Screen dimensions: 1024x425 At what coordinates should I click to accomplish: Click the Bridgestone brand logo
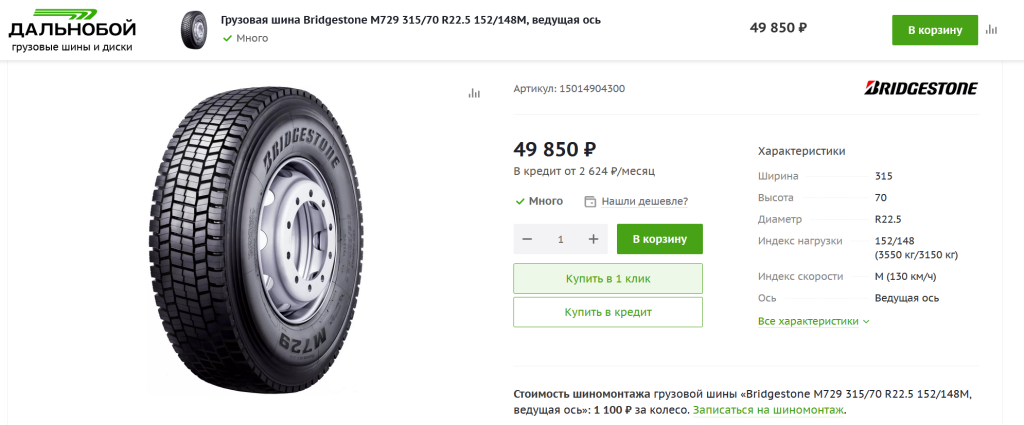[921, 88]
